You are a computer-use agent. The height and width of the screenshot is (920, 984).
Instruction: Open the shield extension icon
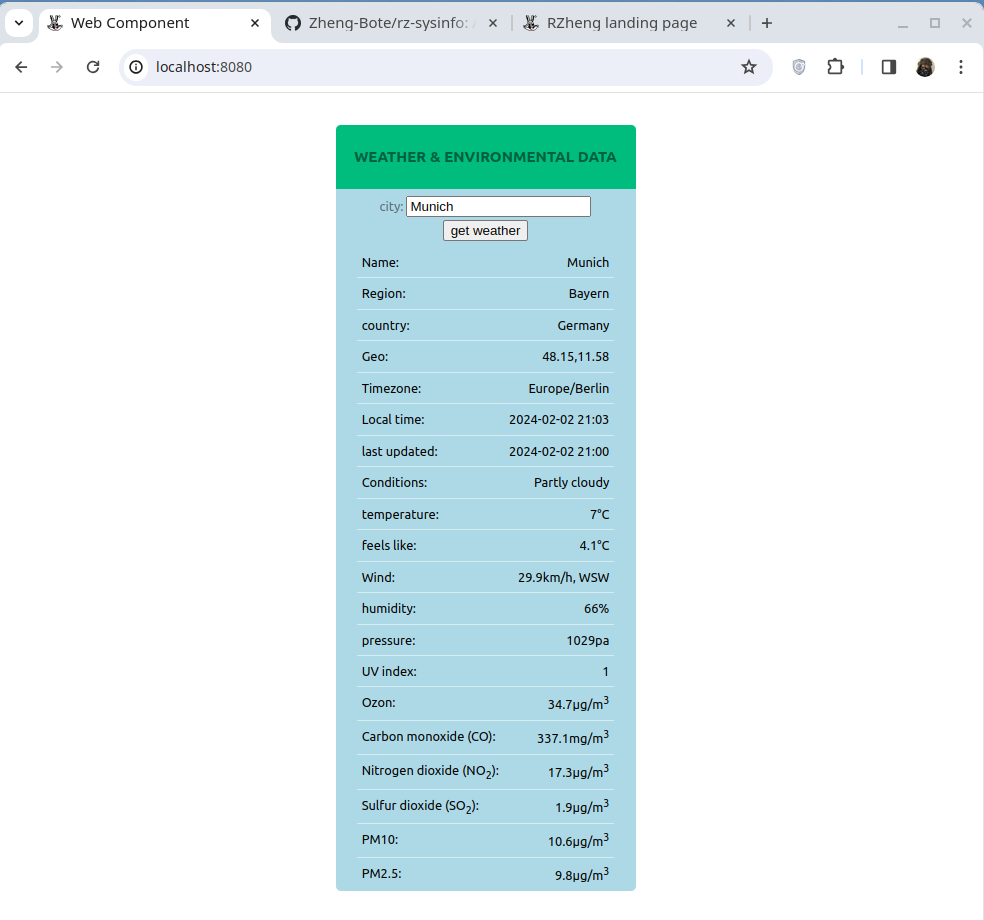coord(799,67)
